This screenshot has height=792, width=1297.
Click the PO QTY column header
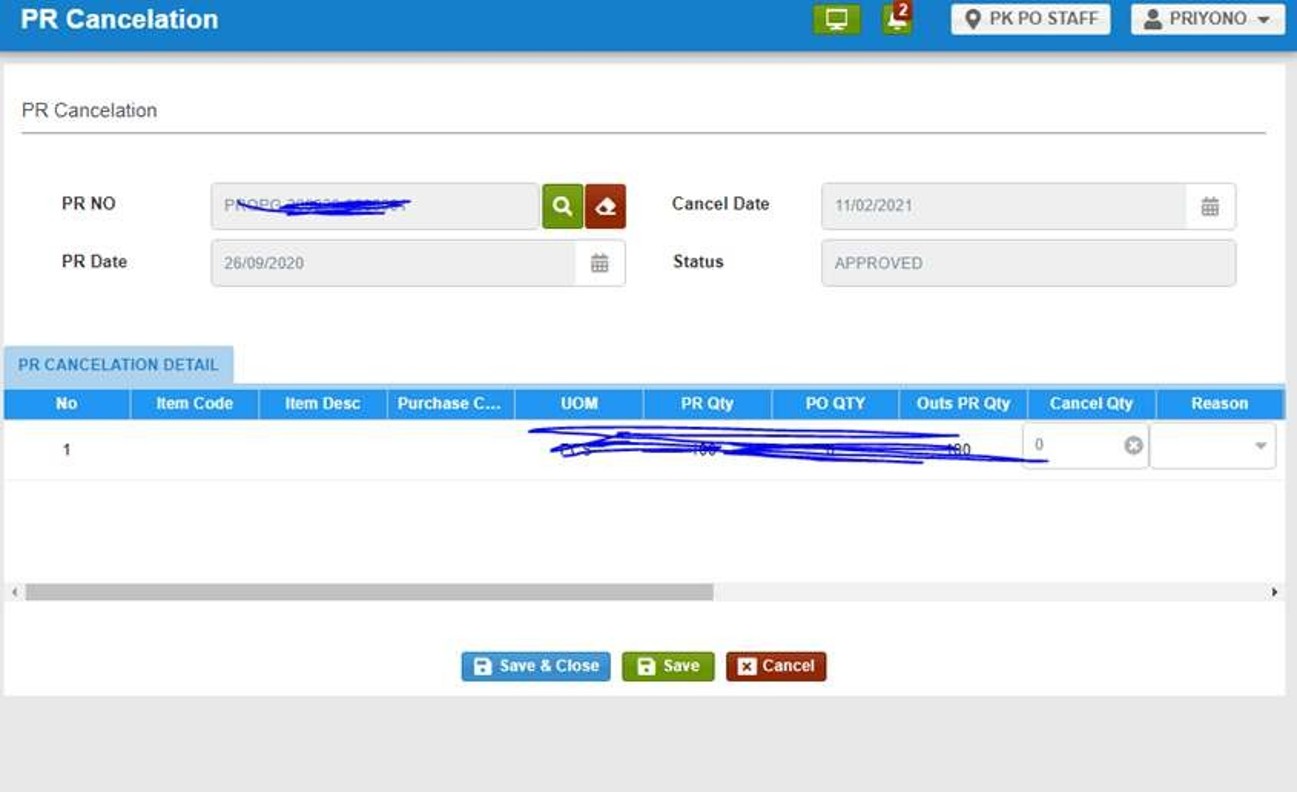pyautogui.click(x=835, y=403)
